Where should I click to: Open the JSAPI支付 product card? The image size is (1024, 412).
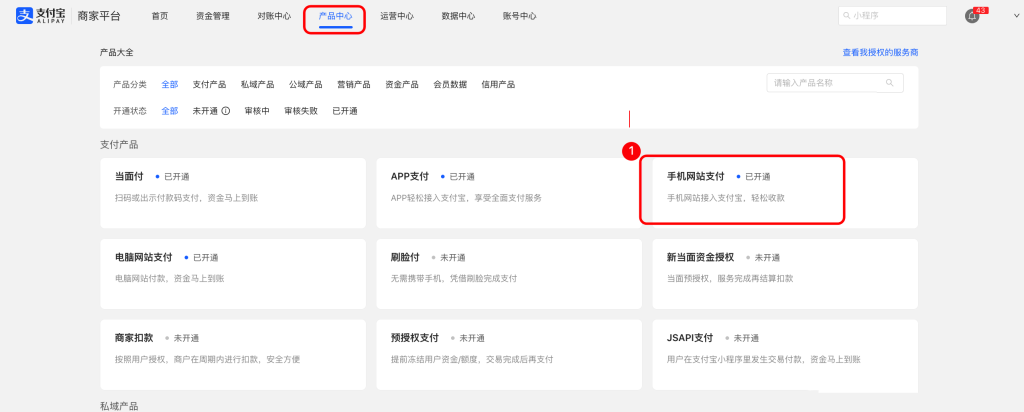tap(784, 347)
